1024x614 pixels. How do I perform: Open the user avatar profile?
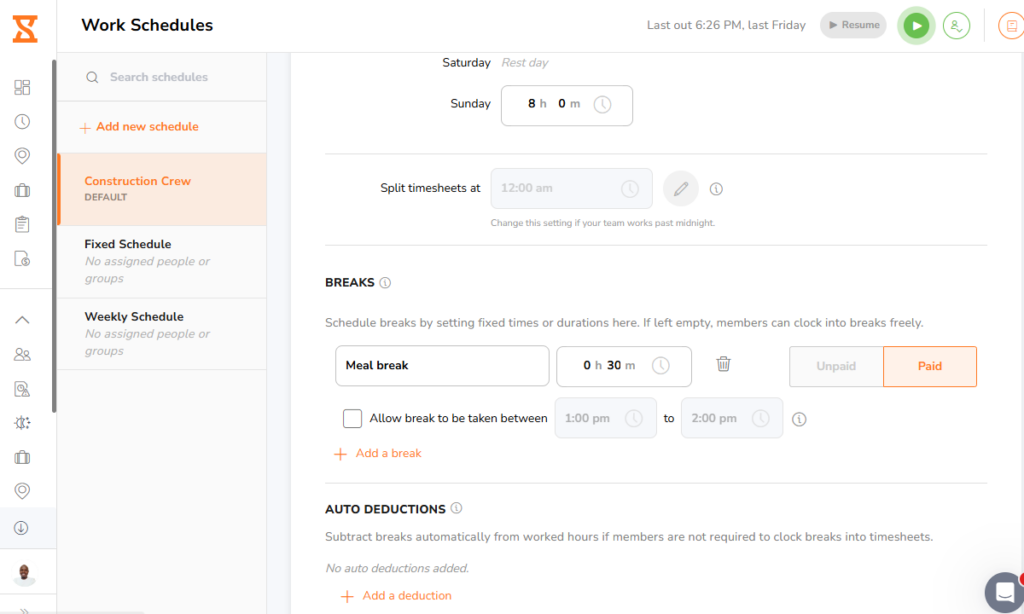24,574
